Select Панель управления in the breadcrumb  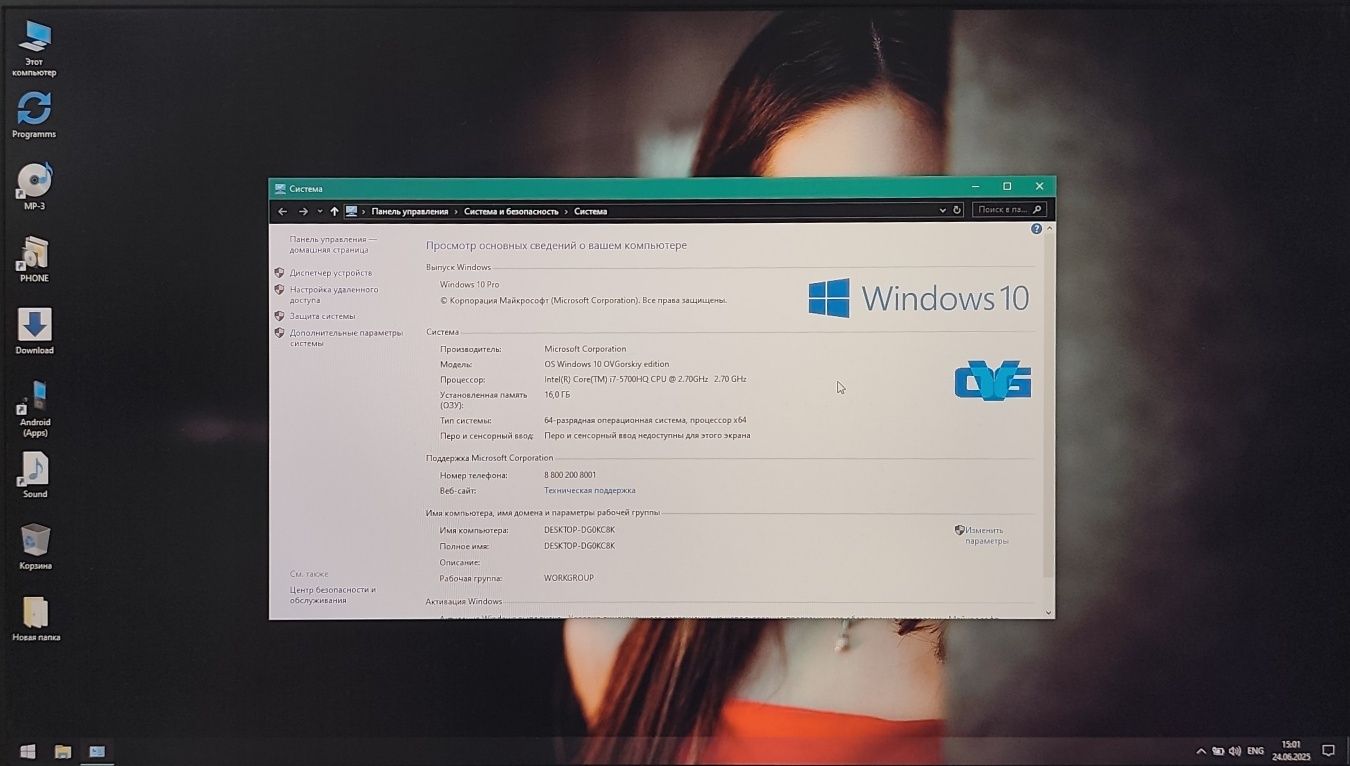click(410, 211)
